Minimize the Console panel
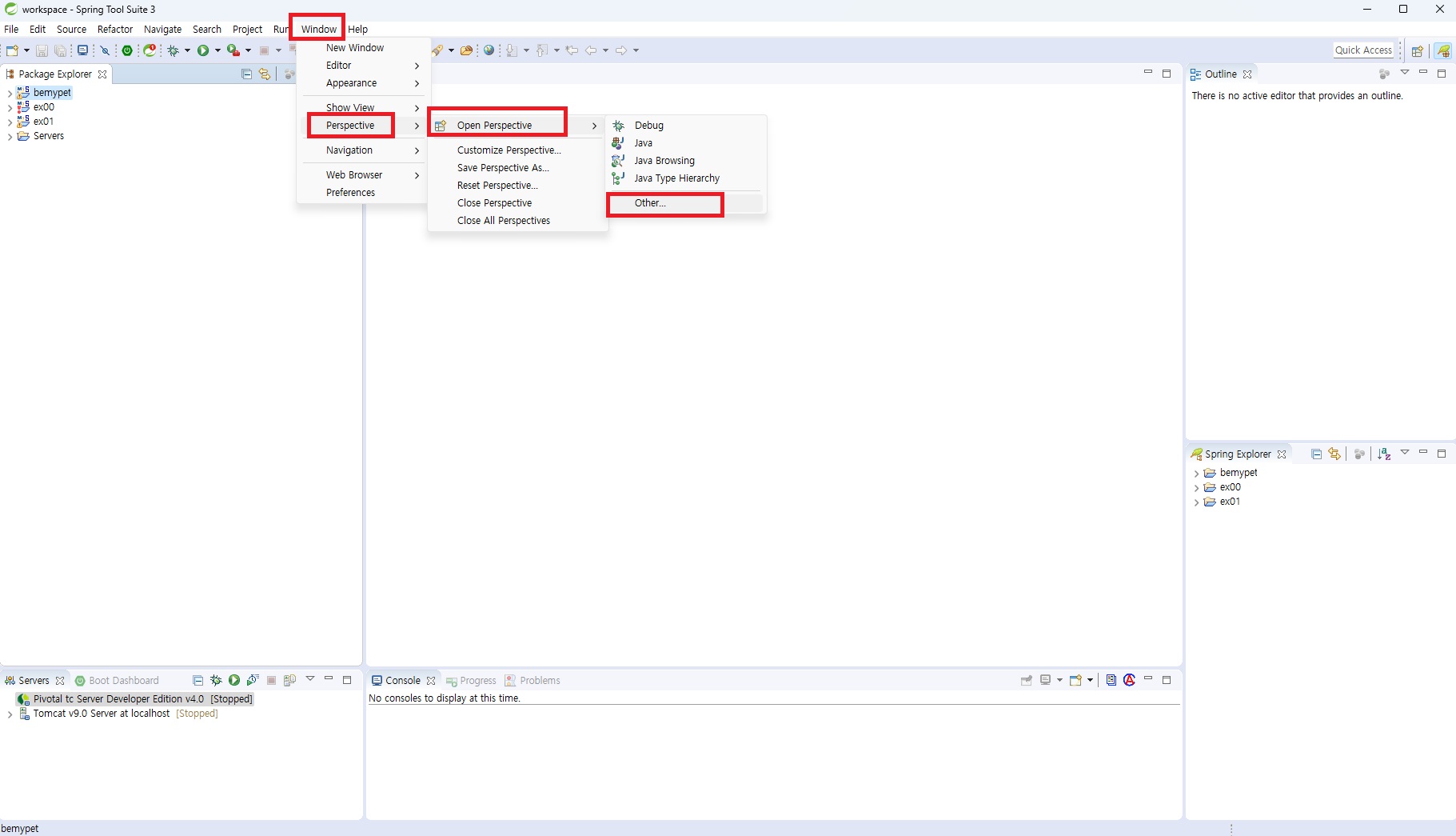Image resolution: width=1456 pixels, height=836 pixels. 1148,679
